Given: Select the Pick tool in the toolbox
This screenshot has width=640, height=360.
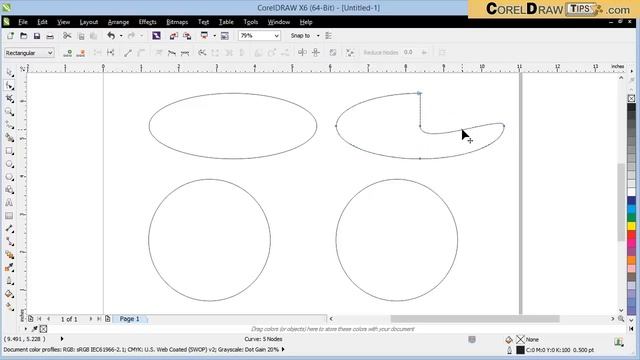Looking at the screenshot, I should click(9, 72).
